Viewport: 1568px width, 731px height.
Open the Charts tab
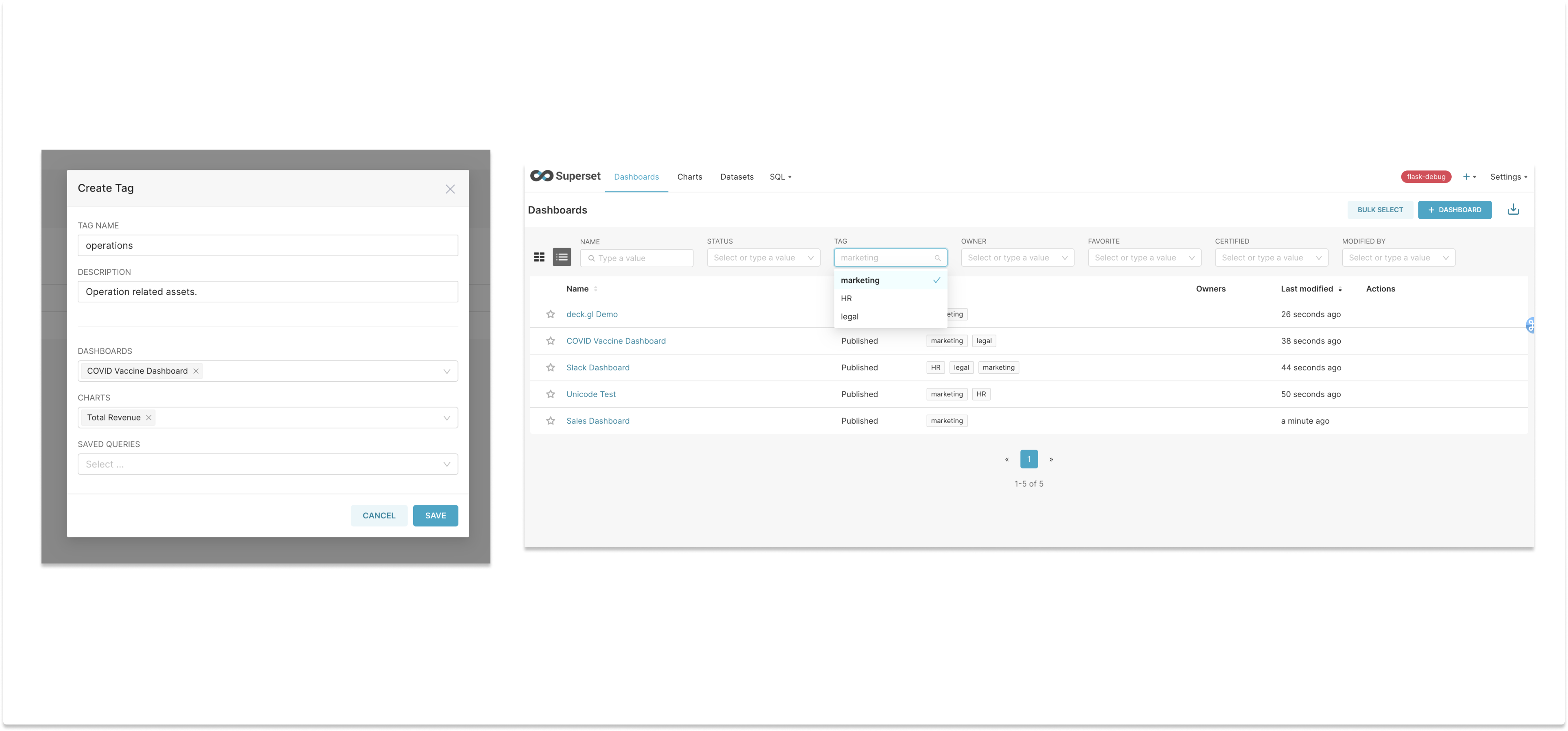pos(690,177)
